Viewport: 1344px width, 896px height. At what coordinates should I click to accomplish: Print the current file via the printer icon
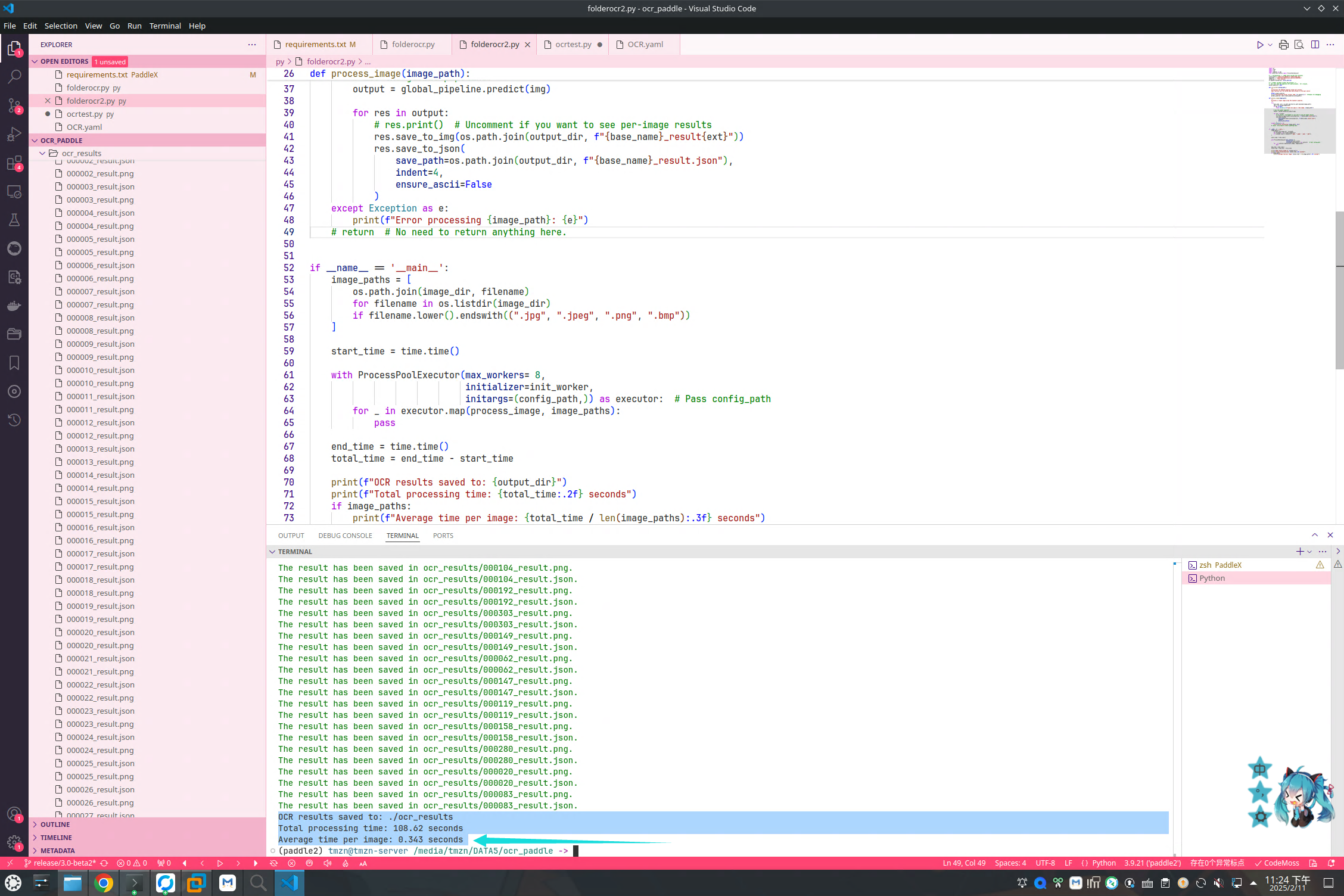pos(1284,44)
